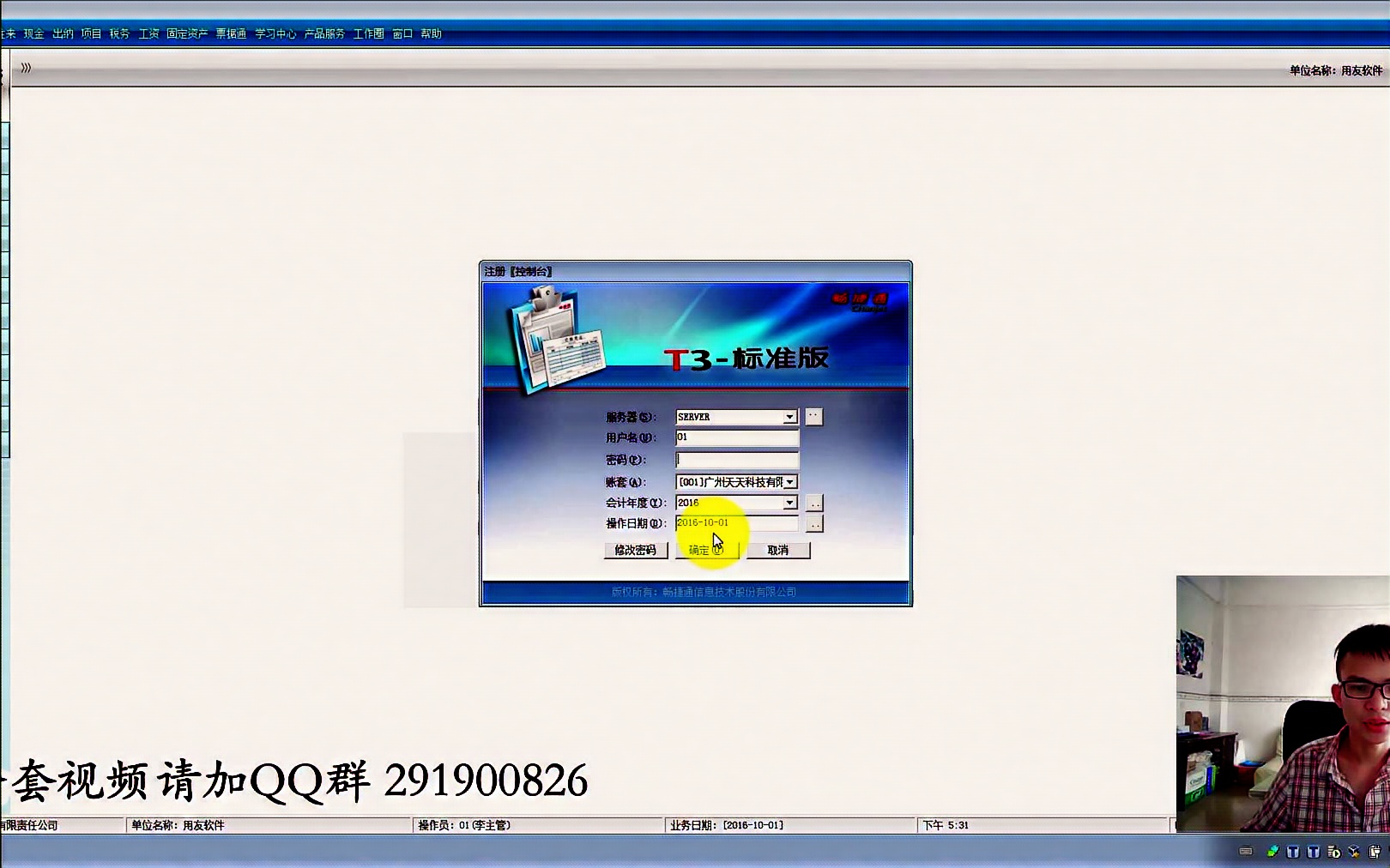Image resolution: width=1390 pixels, height=868 pixels.
Task: Open the 工作圈 menu
Action: (x=369, y=34)
